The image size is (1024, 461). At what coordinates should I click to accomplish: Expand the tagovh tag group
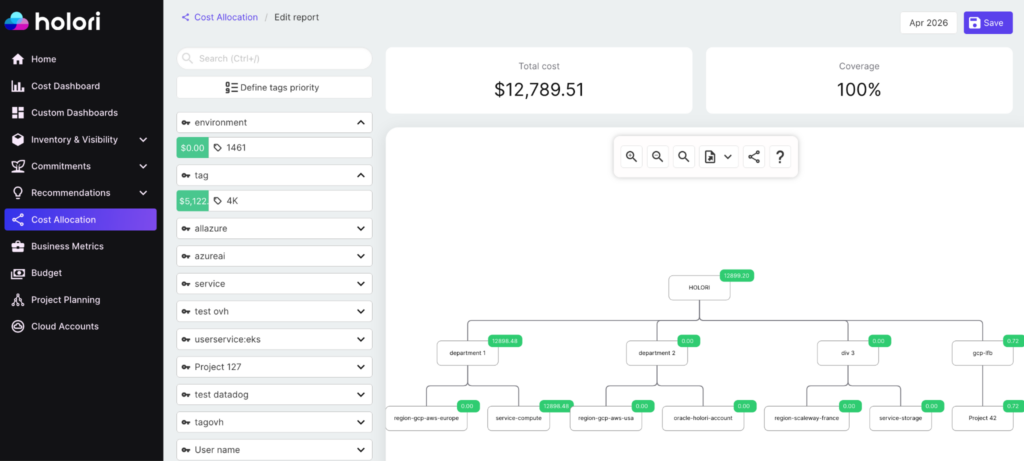pos(360,422)
